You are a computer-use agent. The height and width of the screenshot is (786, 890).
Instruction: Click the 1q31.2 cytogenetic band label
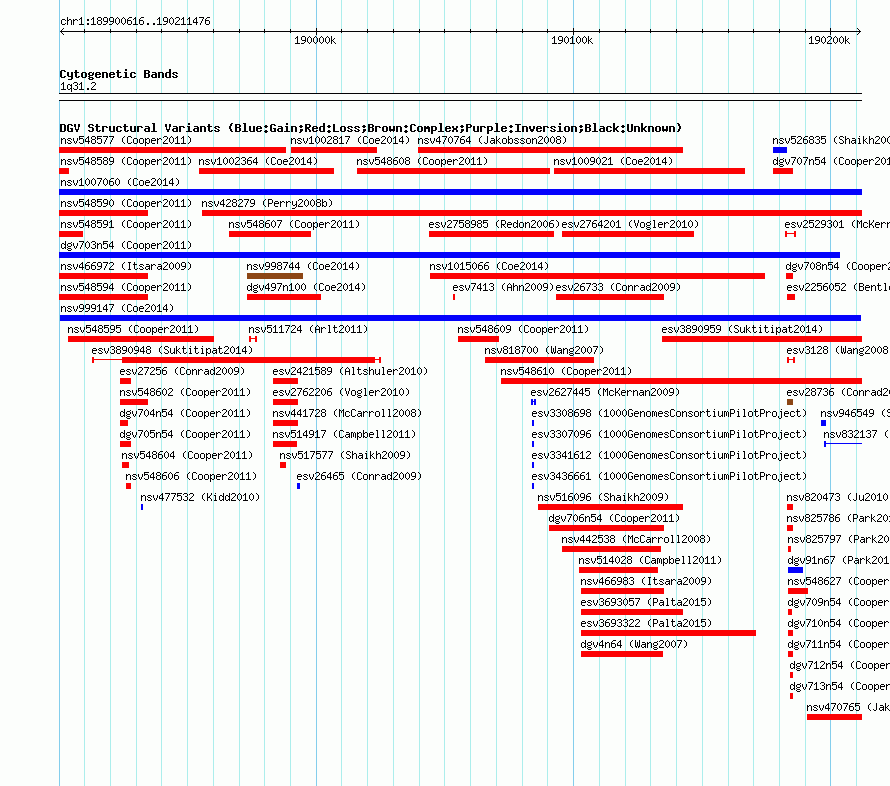click(x=78, y=86)
